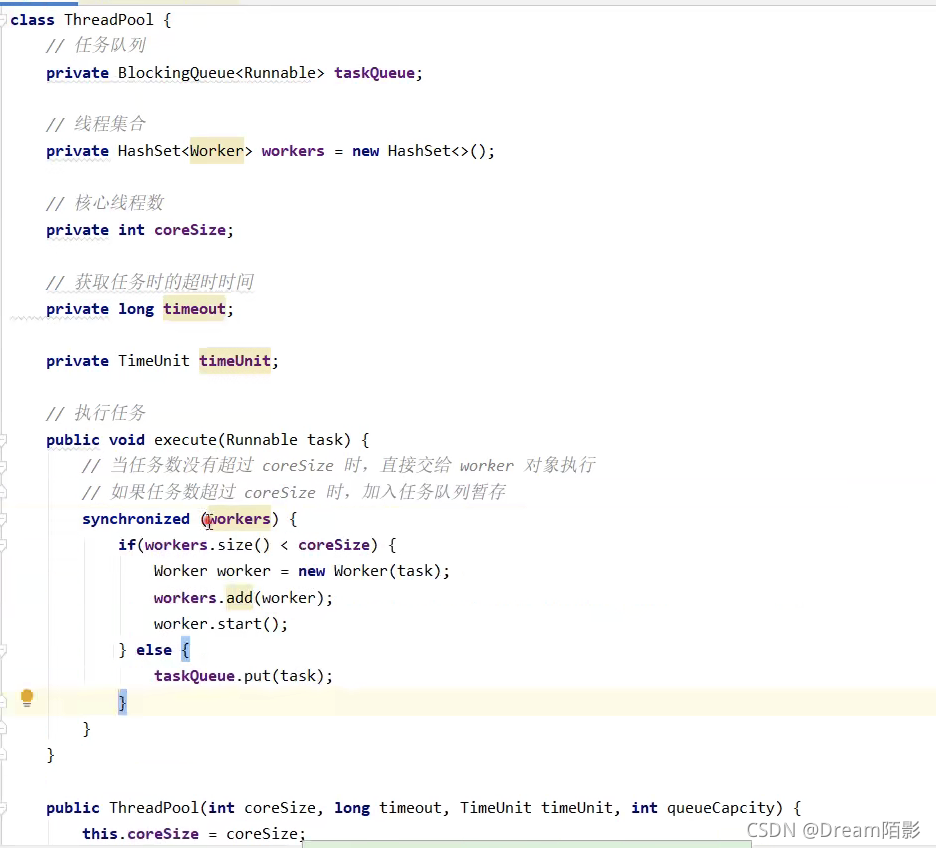
Task: Click "void" keyword in execute signature
Action: pos(127,440)
